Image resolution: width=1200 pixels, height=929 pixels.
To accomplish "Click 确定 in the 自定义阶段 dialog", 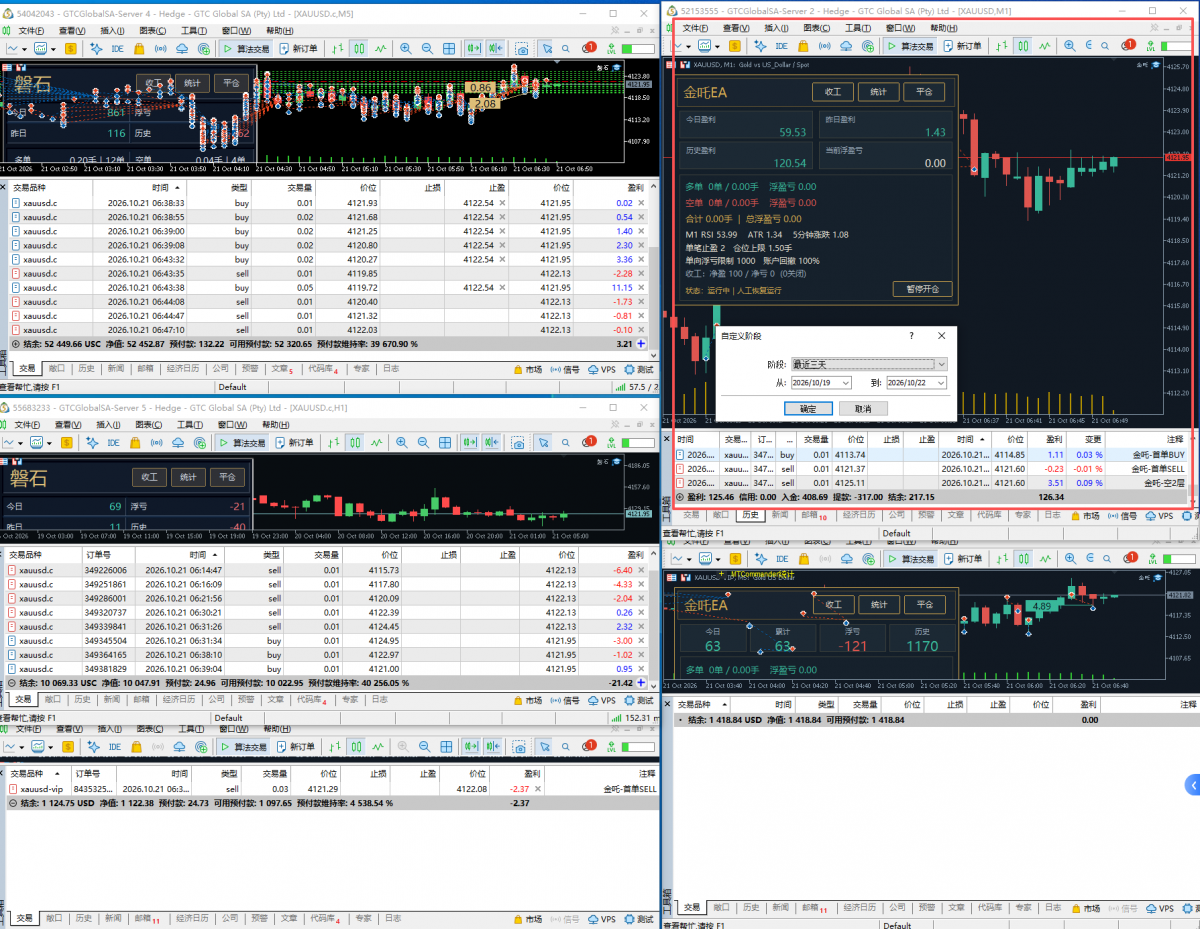I will (x=808, y=408).
